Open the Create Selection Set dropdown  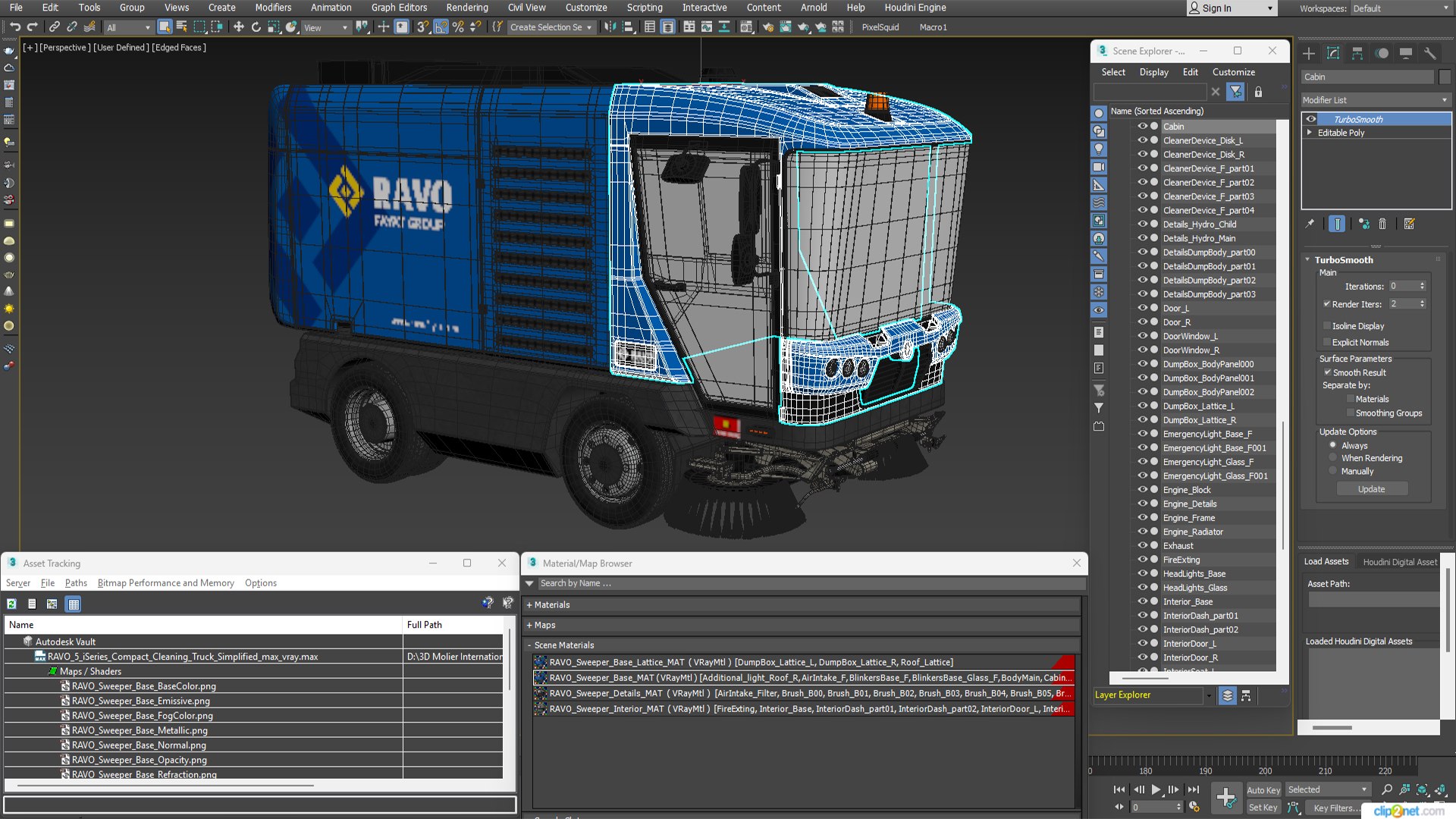pyautogui.click(x=551, y=27)
